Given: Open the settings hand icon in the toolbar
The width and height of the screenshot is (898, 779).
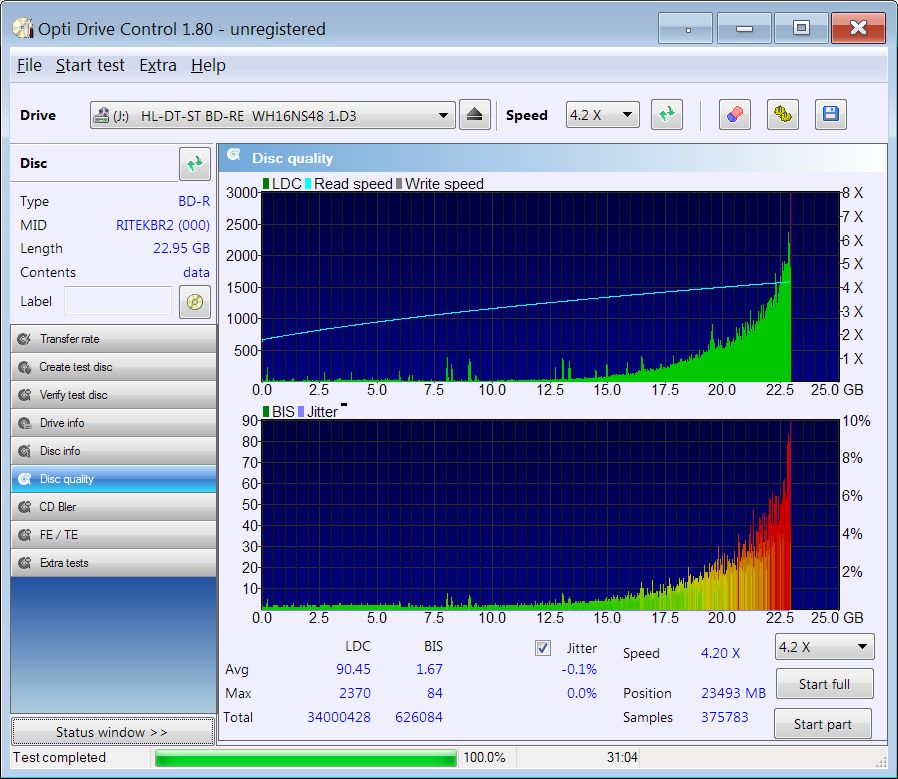Looking at the screenshot, I should 782,115.
